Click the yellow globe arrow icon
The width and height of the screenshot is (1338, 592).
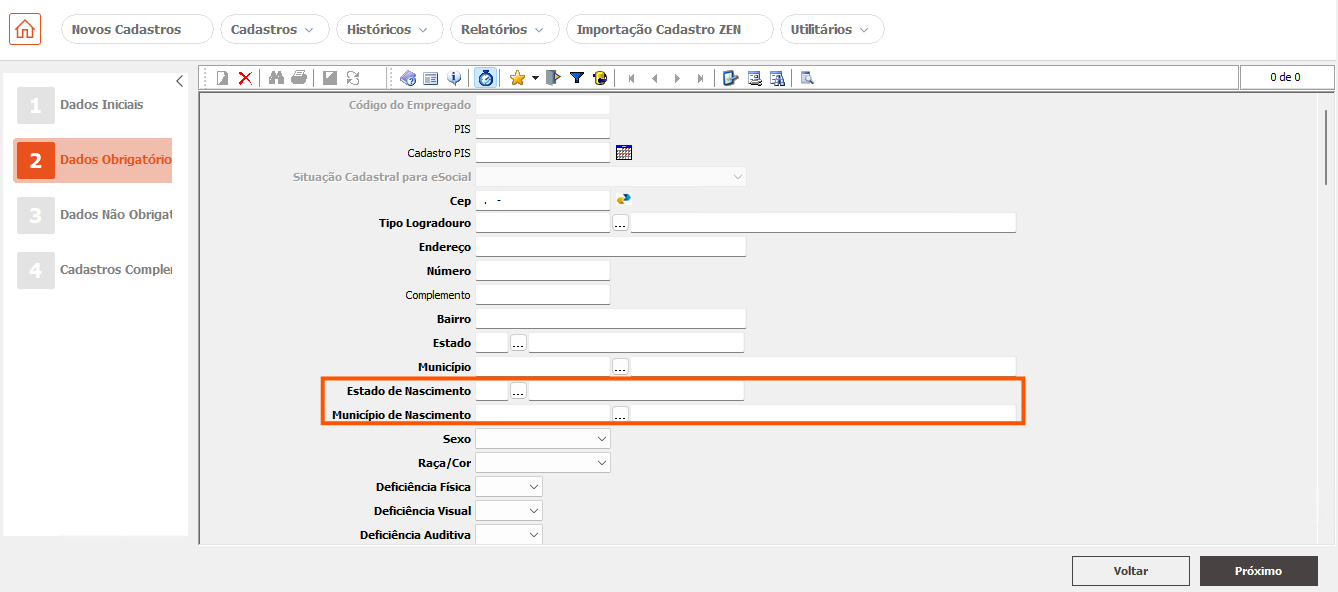(x=600, y=78)
